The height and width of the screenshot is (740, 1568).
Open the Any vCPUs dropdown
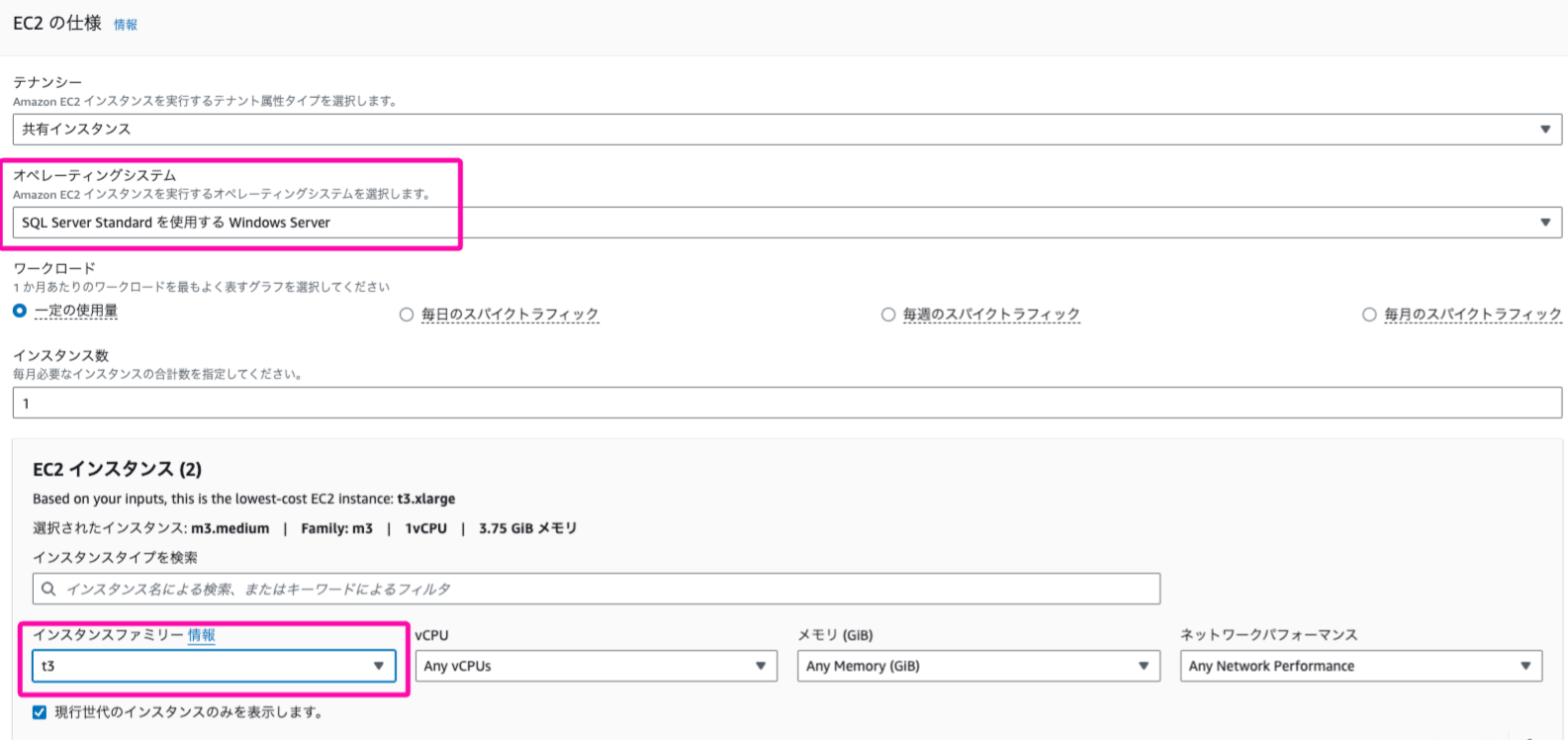pos(596,666)
